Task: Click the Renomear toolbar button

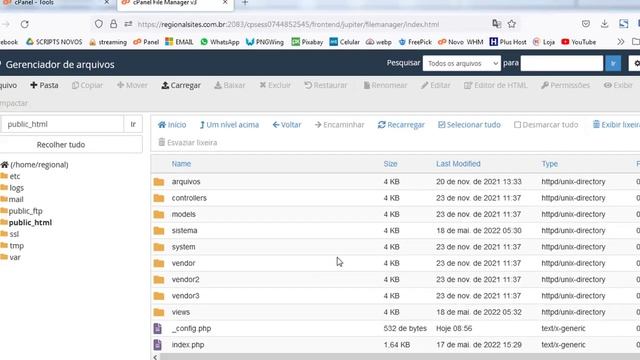Action: point(385,85)
